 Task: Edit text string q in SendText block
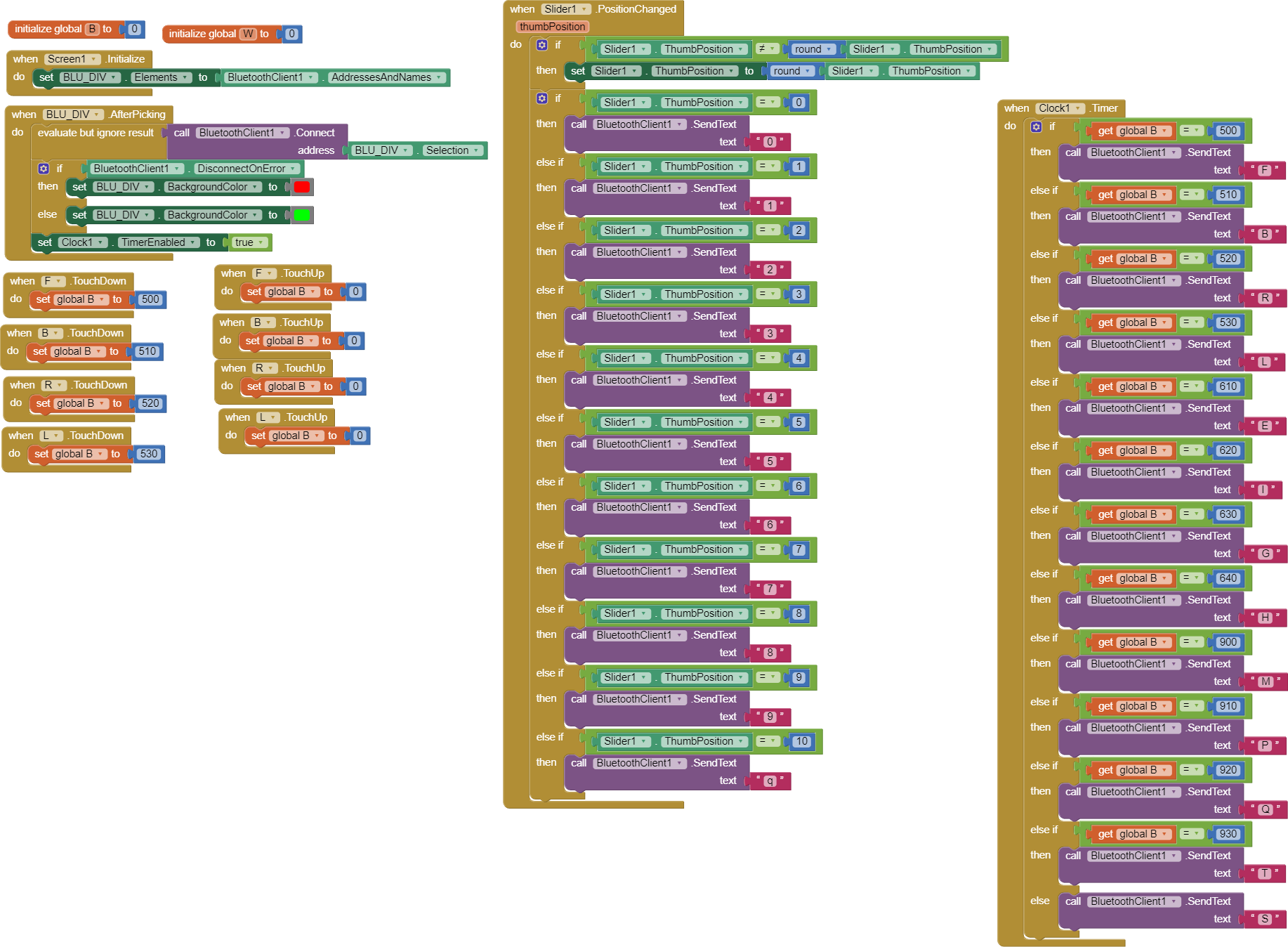pos(770,781)
